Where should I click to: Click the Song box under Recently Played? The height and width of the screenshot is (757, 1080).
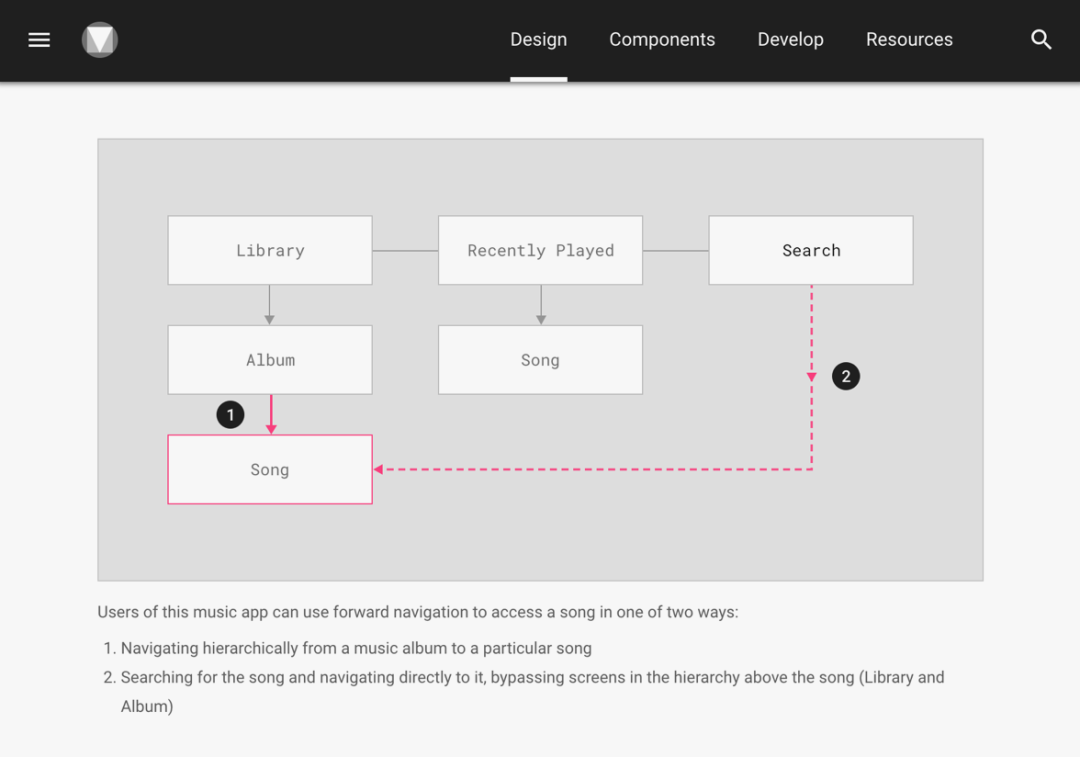click(x=541, y=360)
